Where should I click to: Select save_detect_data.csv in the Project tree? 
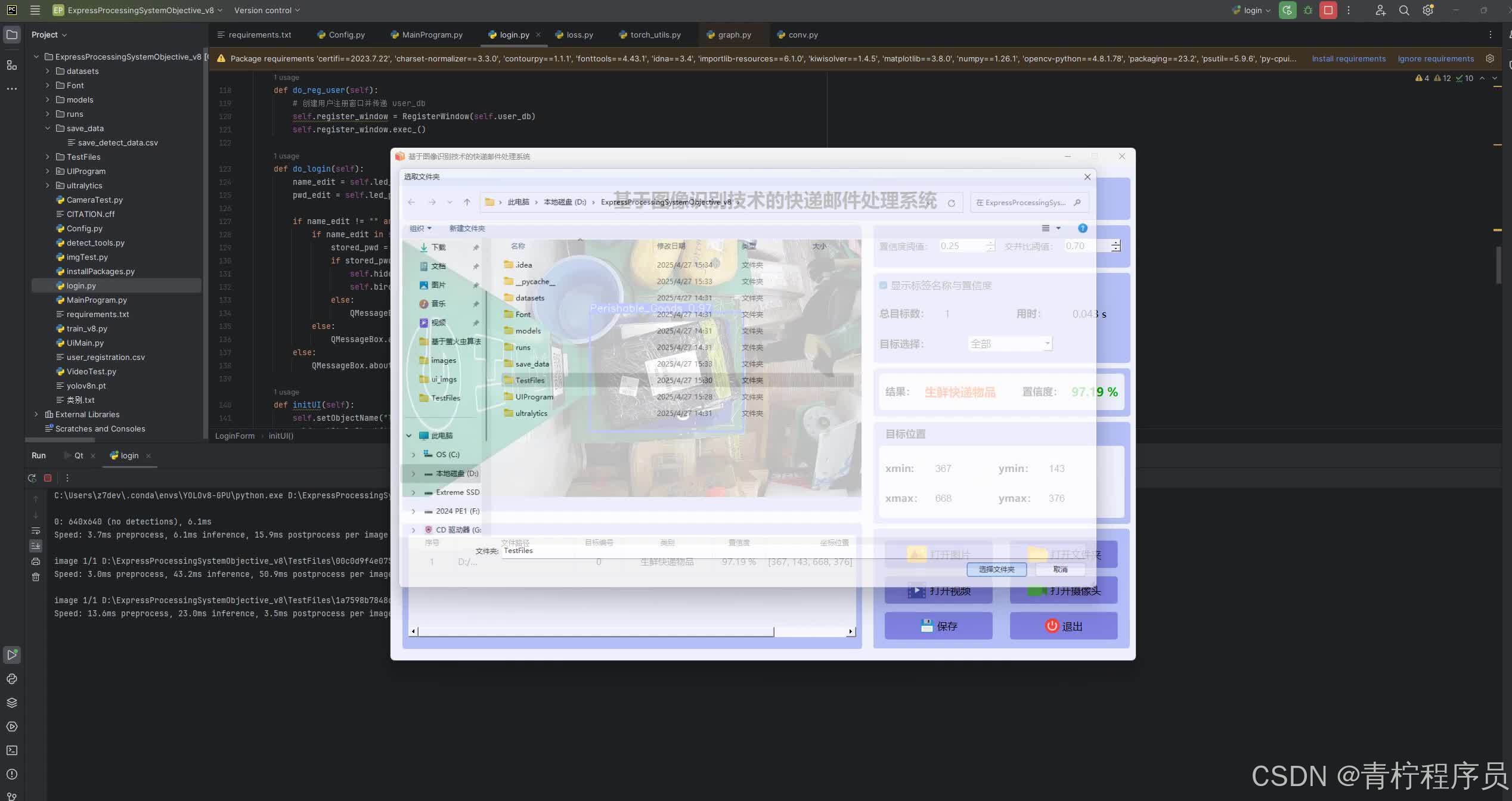tap(117, 142)
